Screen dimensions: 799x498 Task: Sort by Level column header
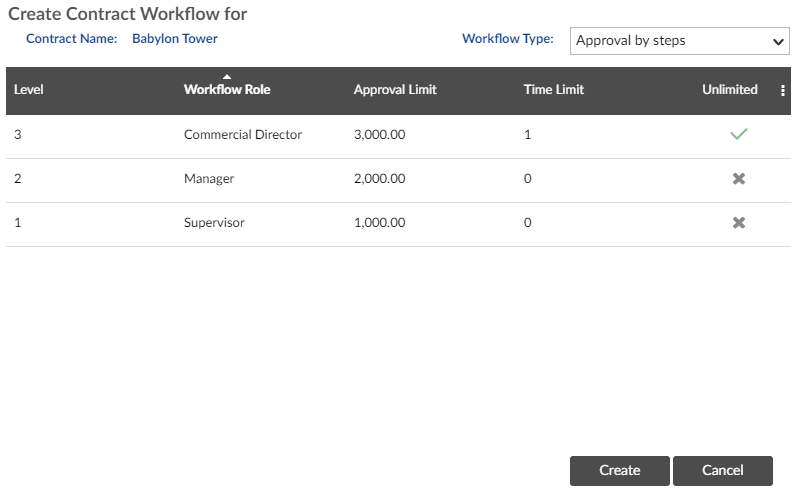(x=29, y=90)
